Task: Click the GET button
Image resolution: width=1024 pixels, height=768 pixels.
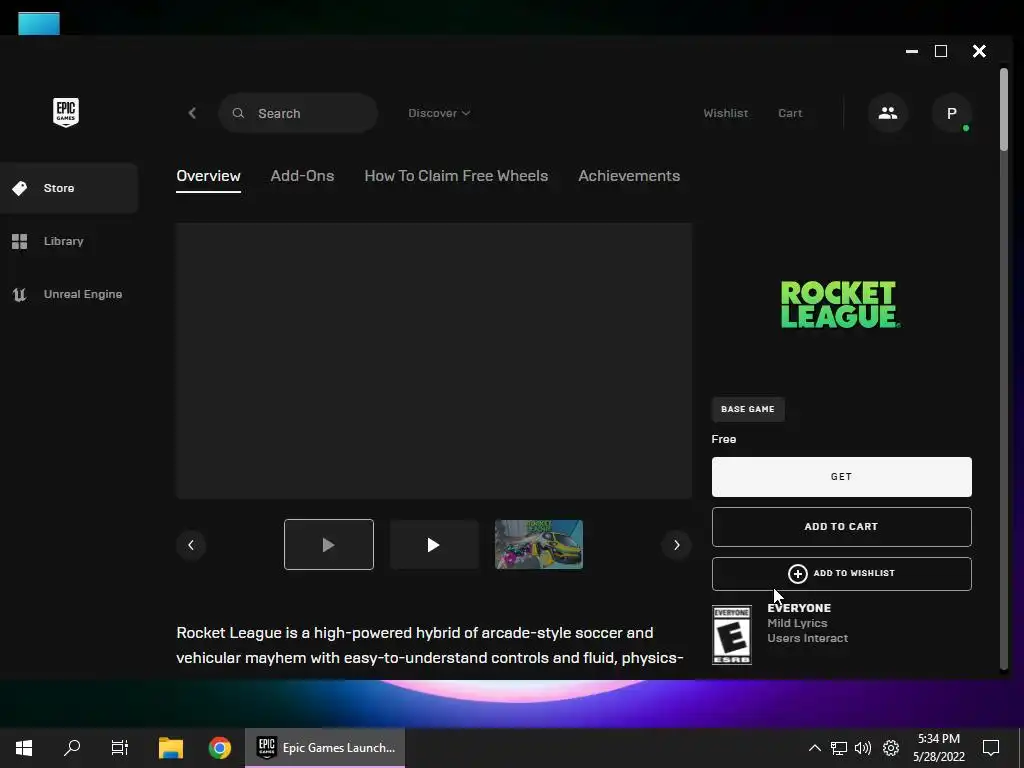Action: pos(841,477)
